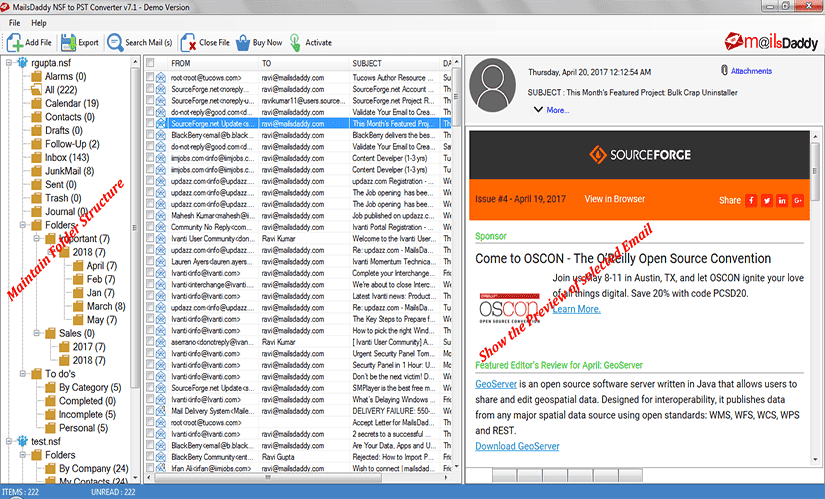Click the Close File icon
The image size is (825, 499).
click(x=188, y=43)
